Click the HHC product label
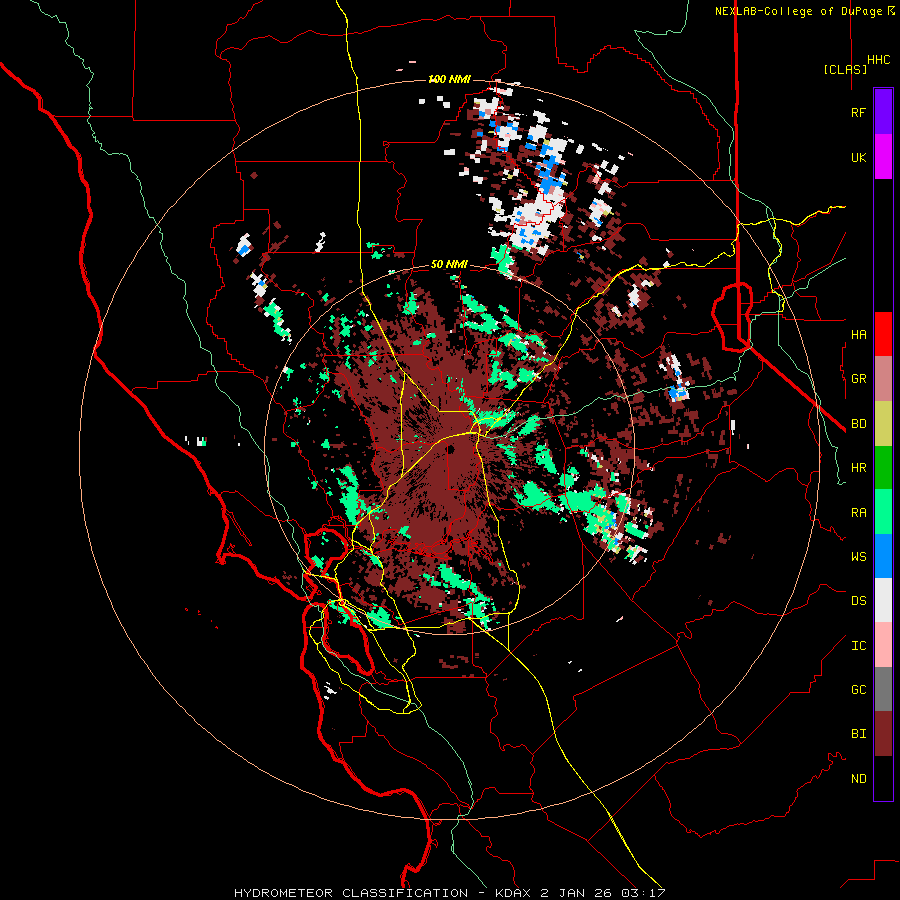This screenshot has height=900, width=900. (878, 60)
